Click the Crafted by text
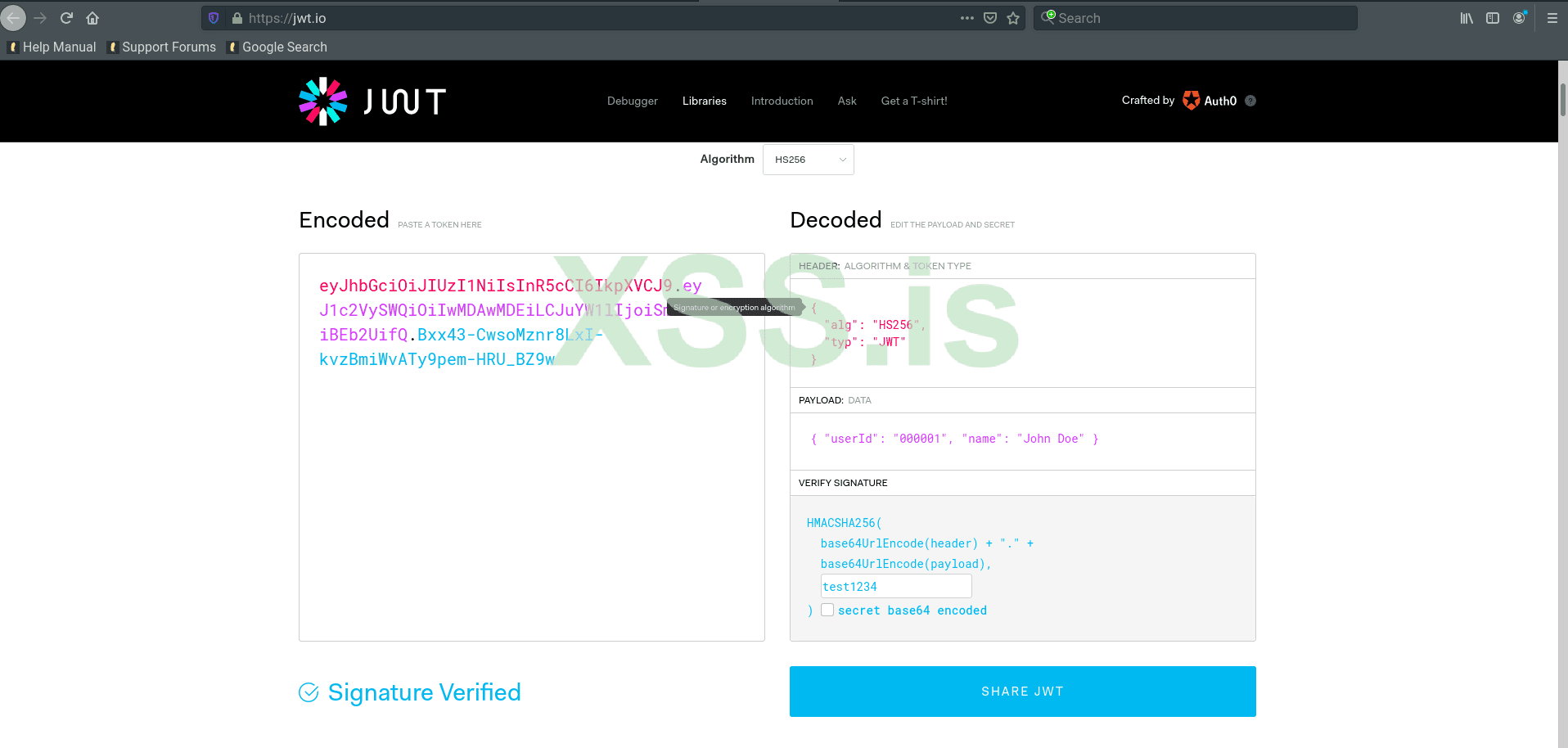This screenshot has width=1568, height=748. tap(1148, 100)
